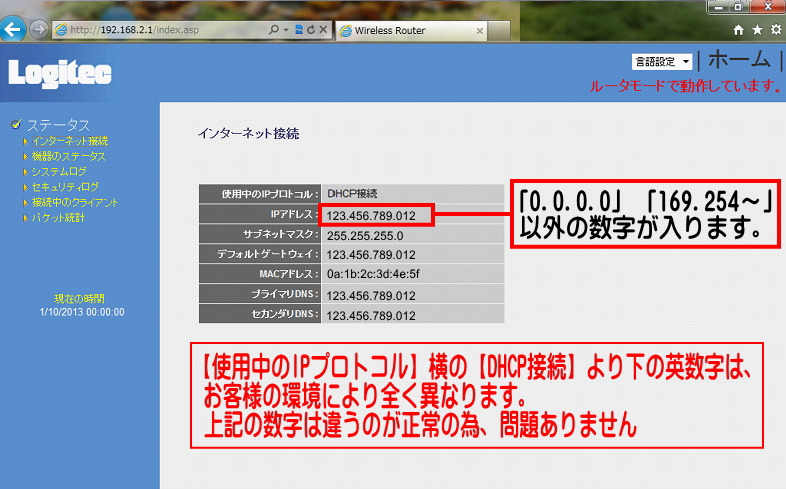The width and height of the screenshot is (786, 489).
Task: Select the Wireless Router browser tab
Action: click(400, 31)
